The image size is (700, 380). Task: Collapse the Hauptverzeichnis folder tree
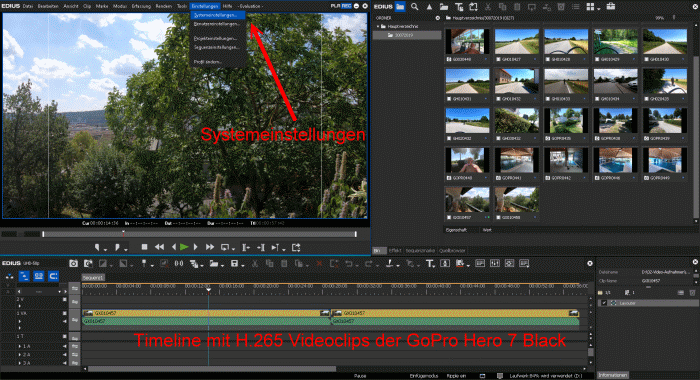tap(378, 26)
